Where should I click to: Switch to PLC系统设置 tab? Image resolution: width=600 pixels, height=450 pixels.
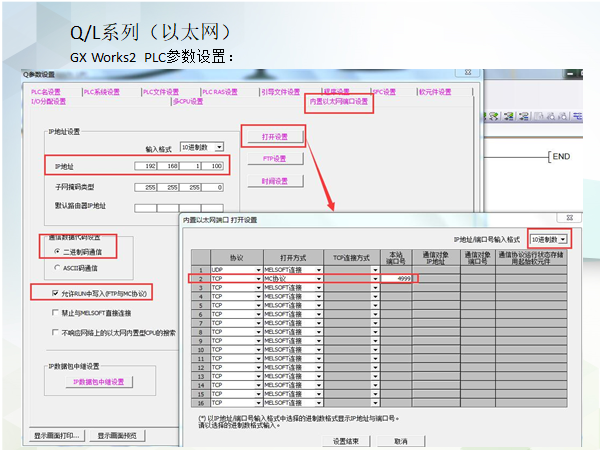[x=102, y=92]
